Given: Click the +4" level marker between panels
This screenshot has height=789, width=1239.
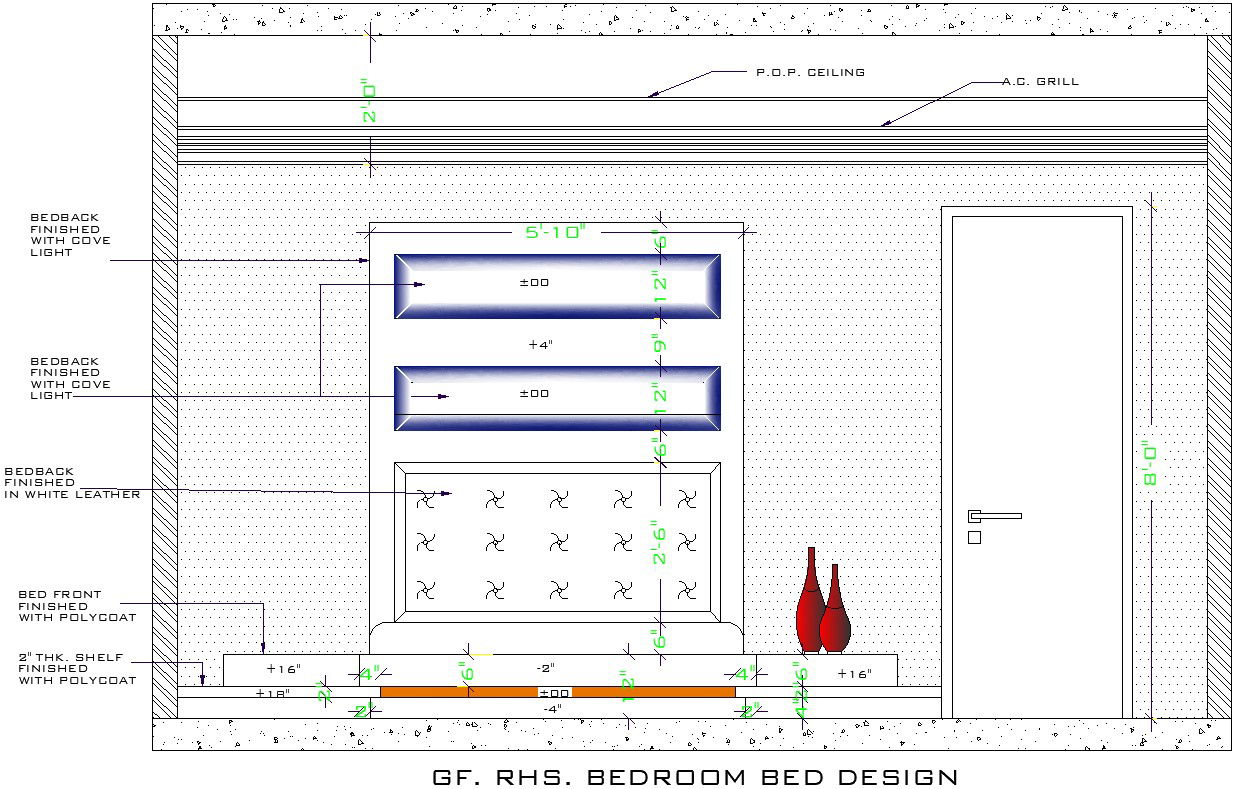Looking at the screenshot, I should tap(540, 344).
